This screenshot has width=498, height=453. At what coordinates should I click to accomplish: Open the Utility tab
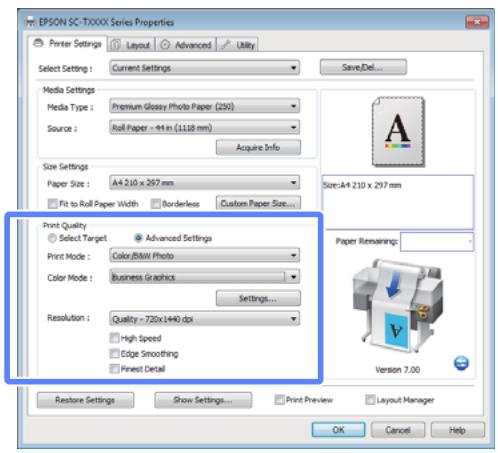tap(238, 45)
